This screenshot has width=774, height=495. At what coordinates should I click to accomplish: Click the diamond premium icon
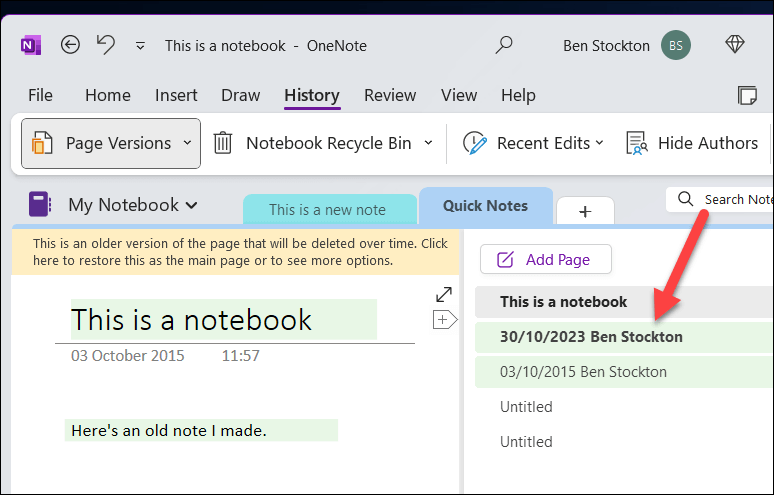click(735, 45)
